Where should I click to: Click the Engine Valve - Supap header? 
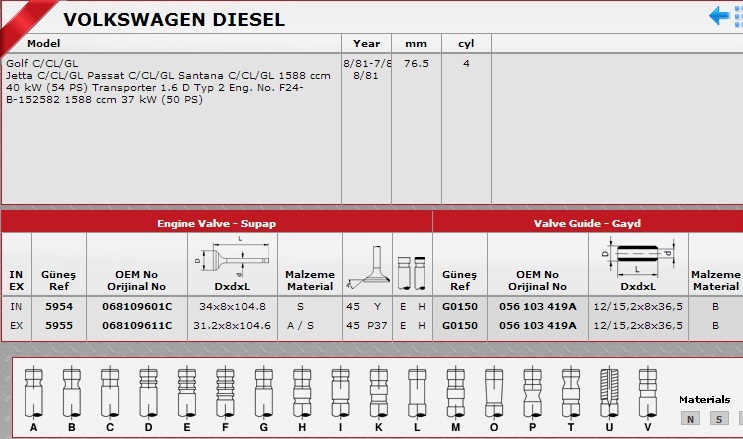pos(216,223)
